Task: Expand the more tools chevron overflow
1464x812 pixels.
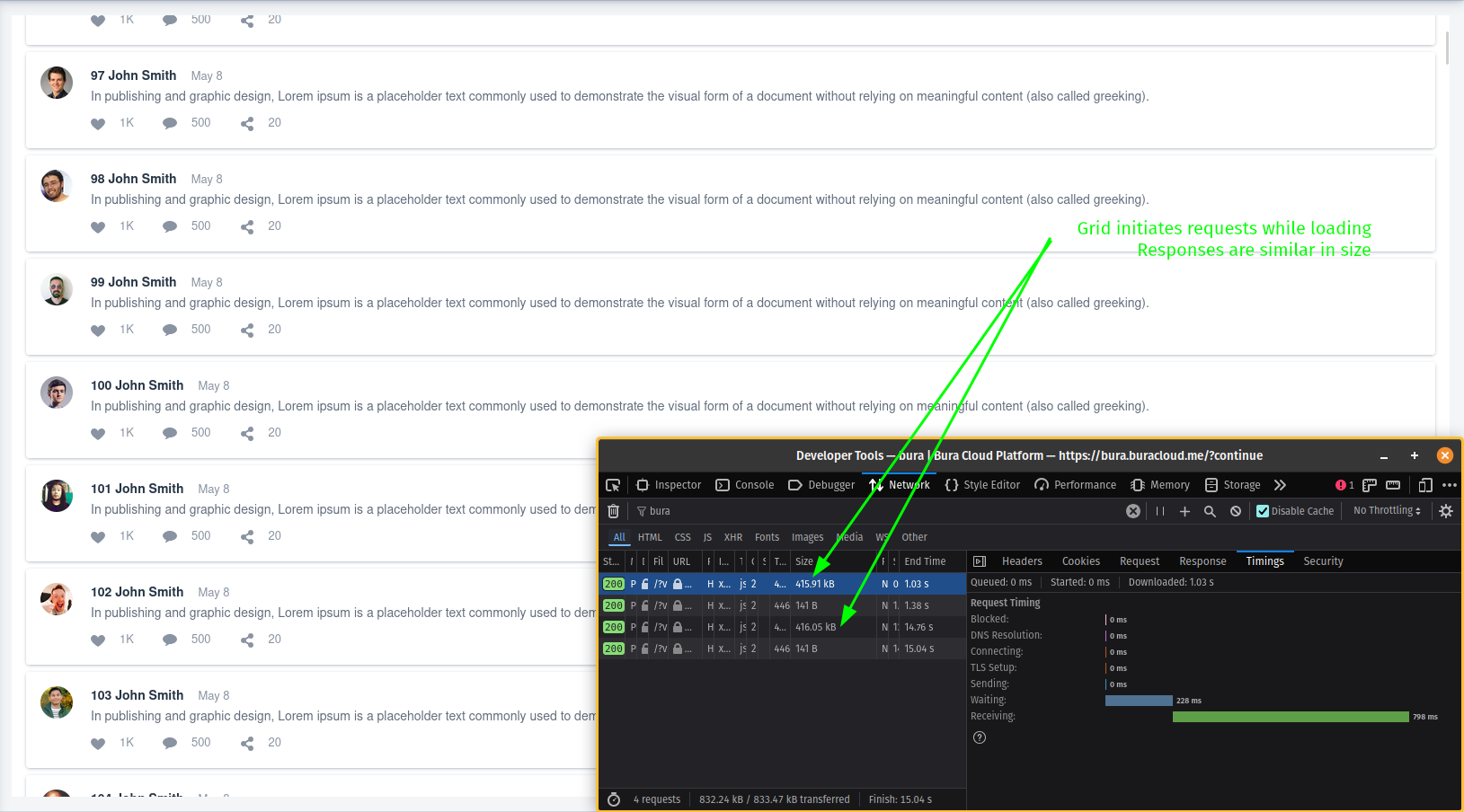Action: [x=1280, y=485]
